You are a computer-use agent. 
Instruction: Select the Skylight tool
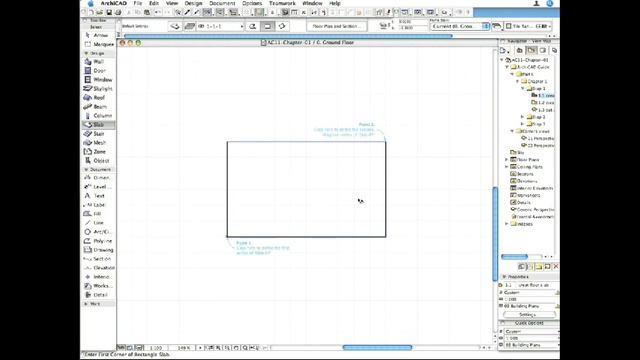(x=98, y=89)
